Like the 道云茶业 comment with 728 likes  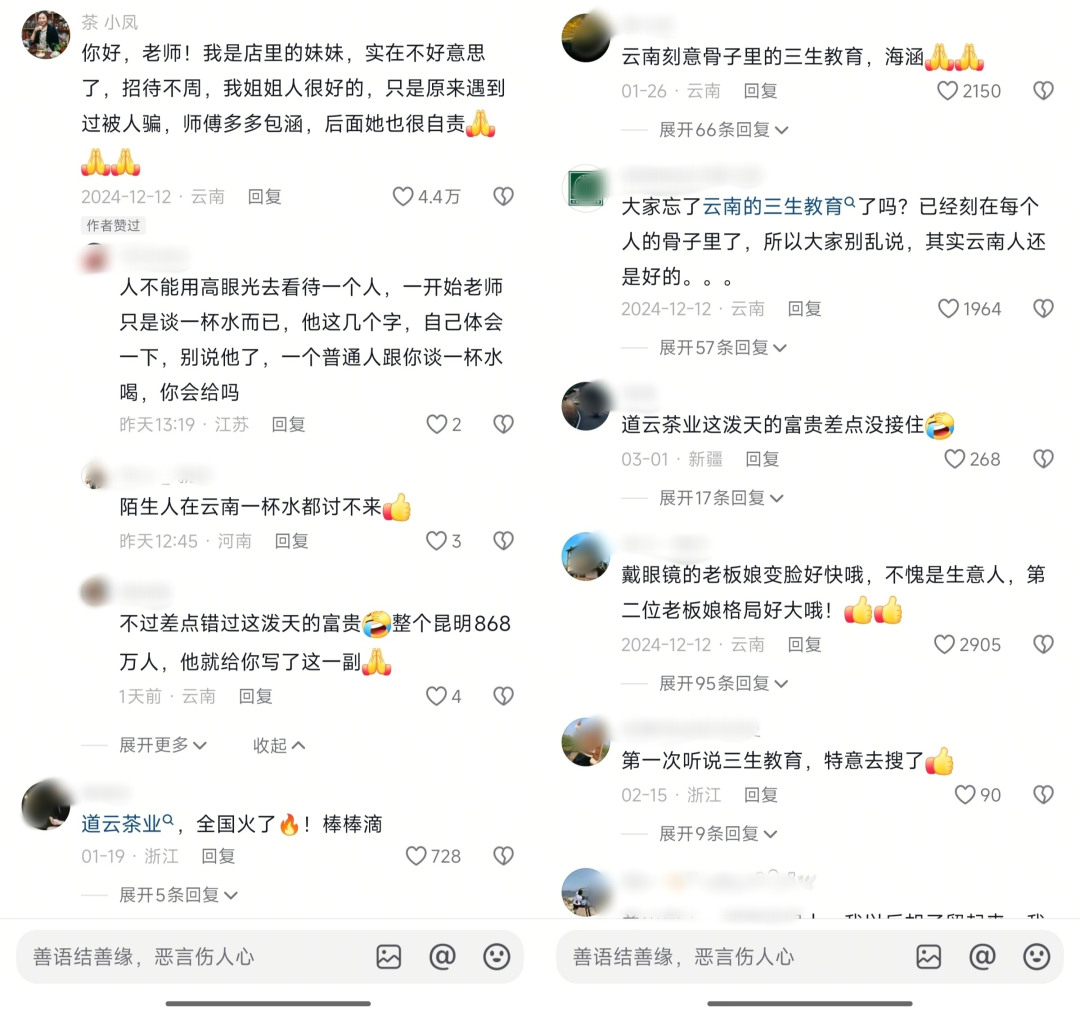416,856
